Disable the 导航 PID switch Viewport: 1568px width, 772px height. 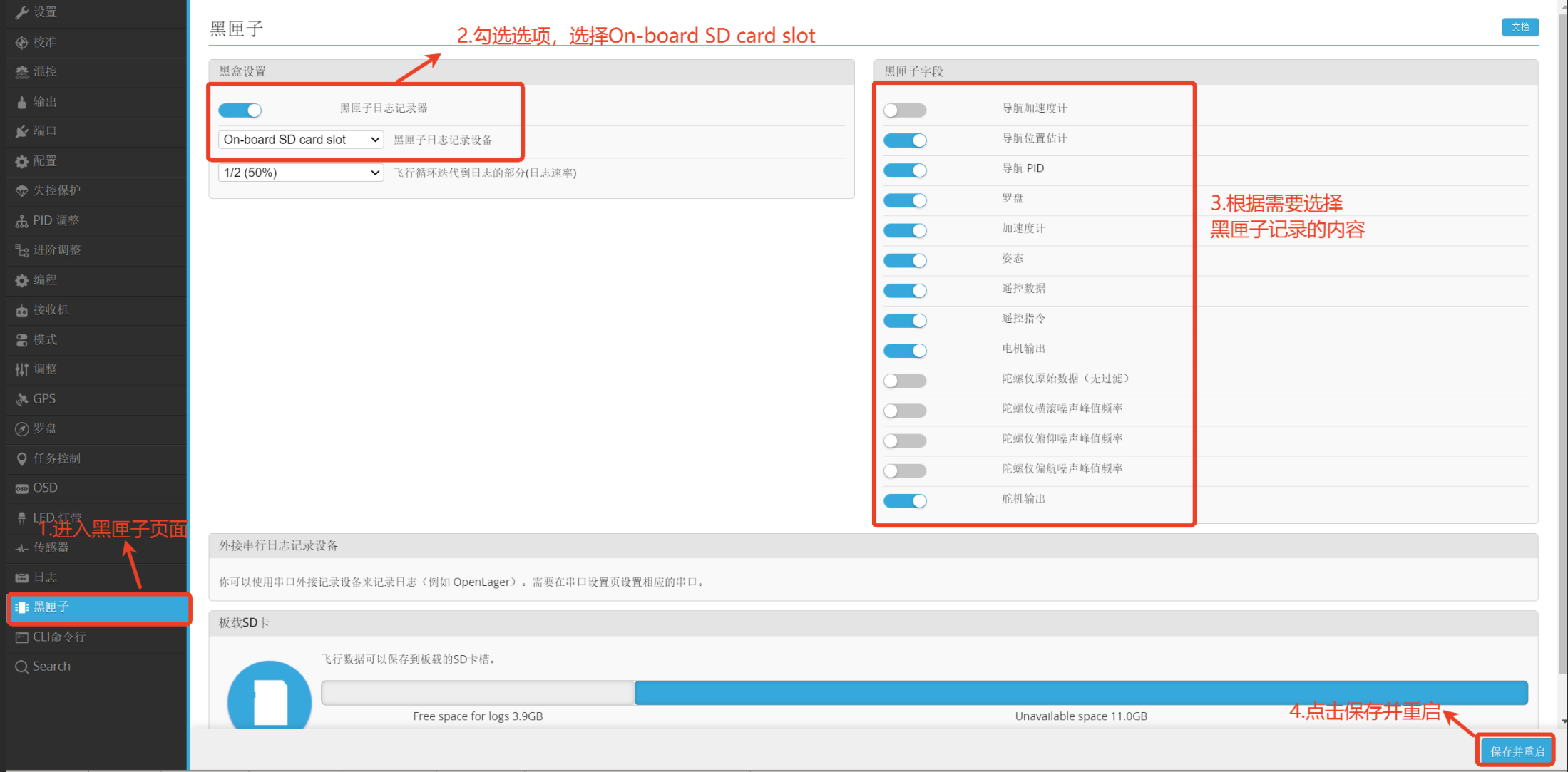pos(905,170)
